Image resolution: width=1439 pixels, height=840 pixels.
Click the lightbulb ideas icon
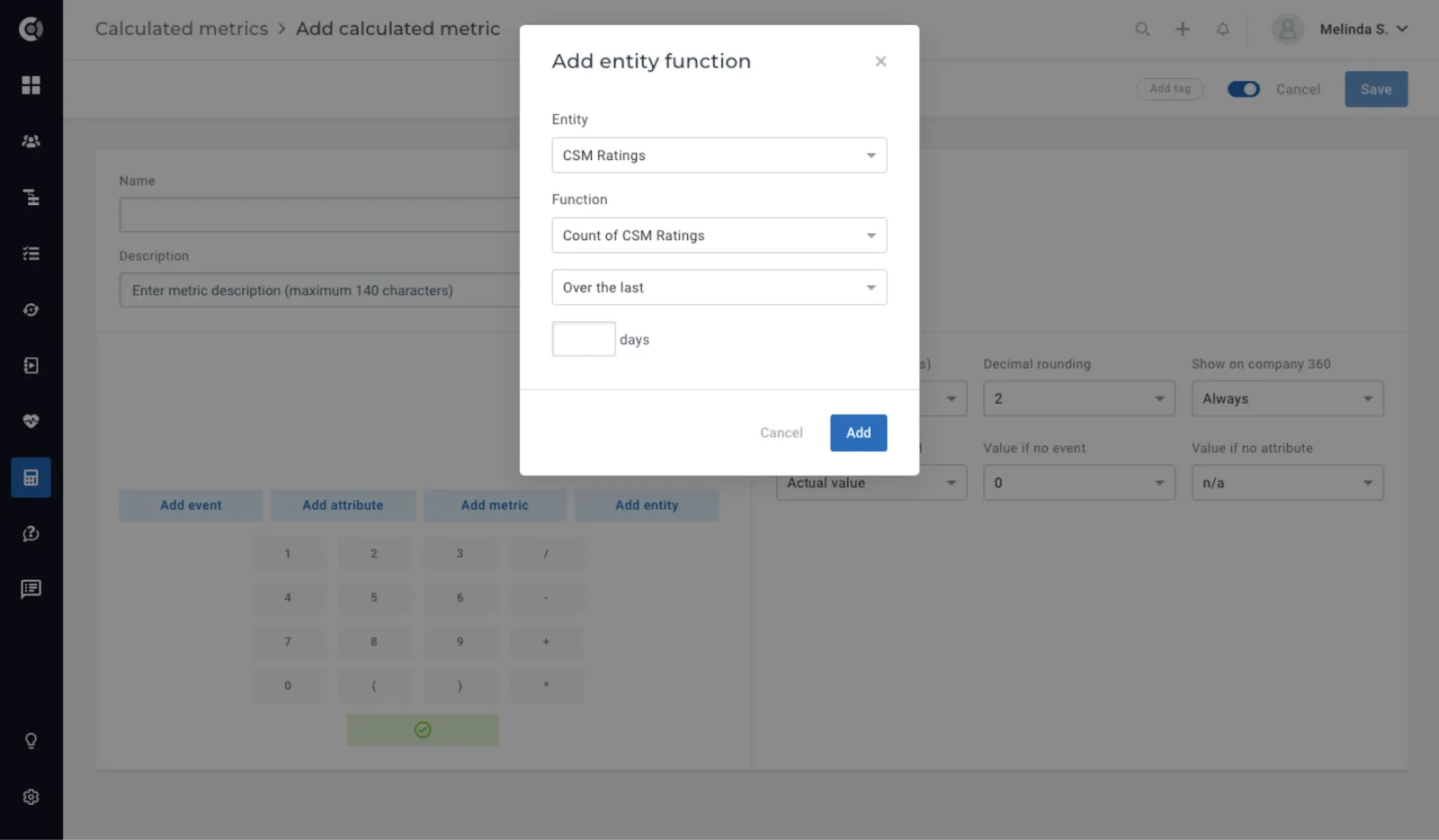point(31,741)
